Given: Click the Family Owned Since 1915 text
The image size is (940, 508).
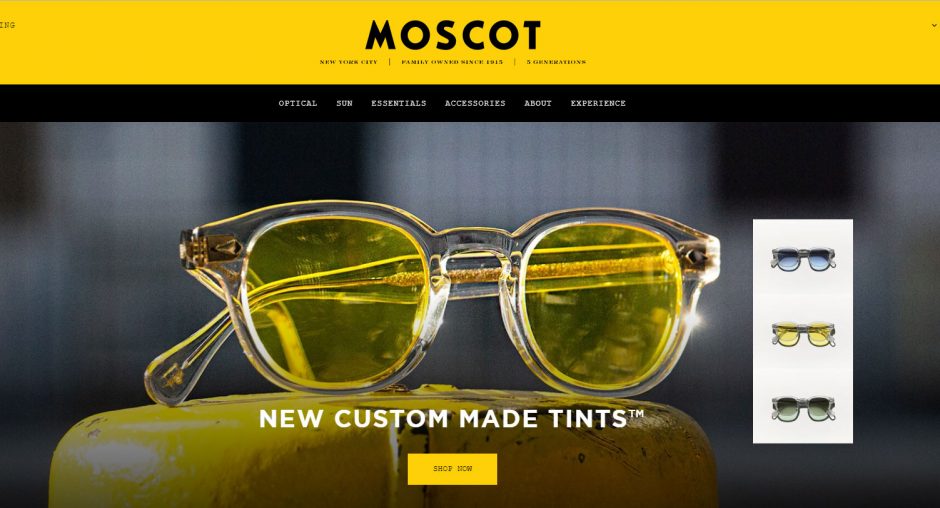Looking at the screenshot, I should pyautogui.click(x=452, y=62).
